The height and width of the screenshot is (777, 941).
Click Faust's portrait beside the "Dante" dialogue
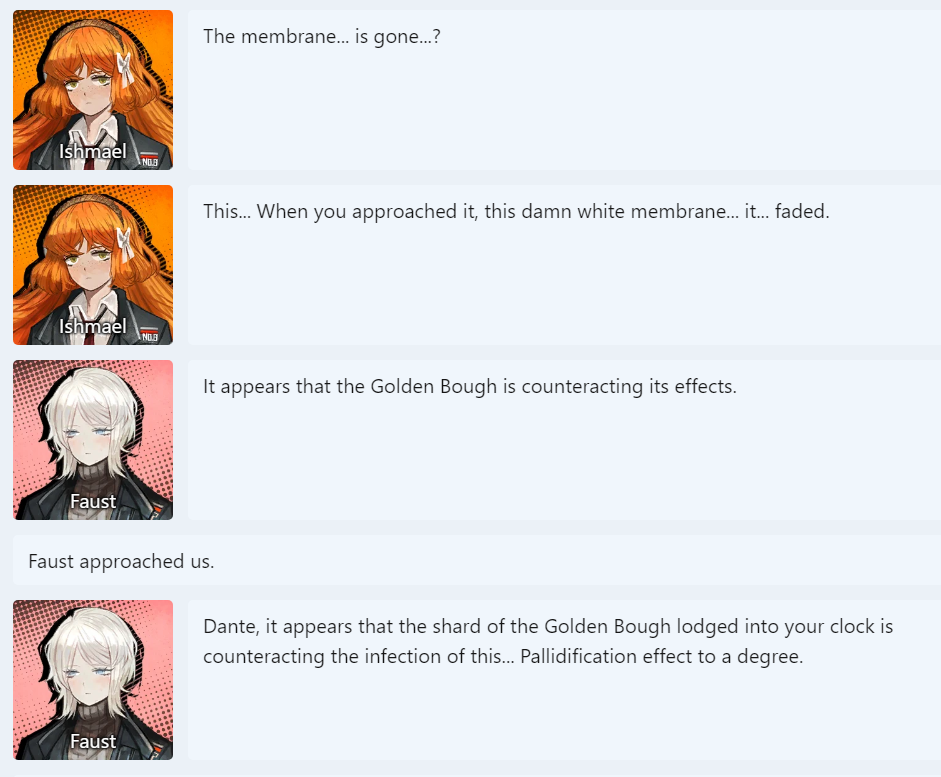[x=93, y=680]
